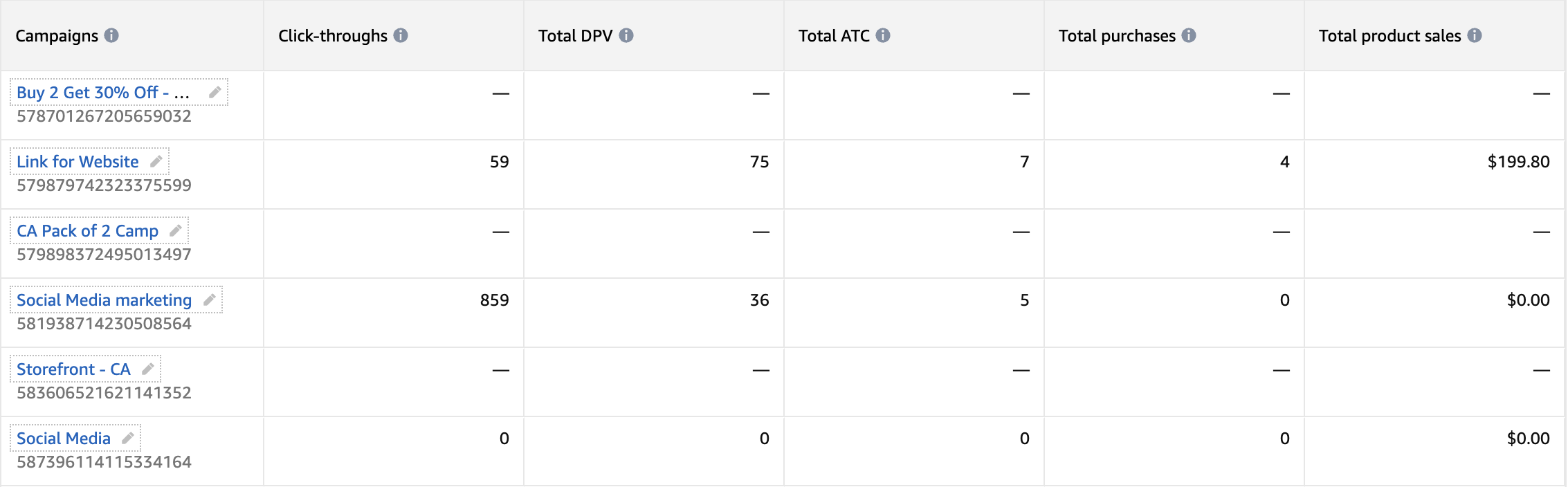Edit the Social Media marketing campaign name

click(210, 300)
